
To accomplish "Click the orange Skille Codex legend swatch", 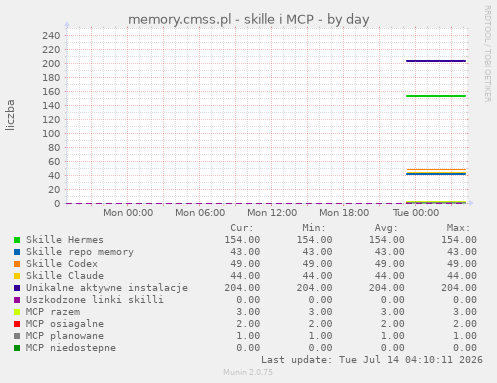I will point(17,264).
